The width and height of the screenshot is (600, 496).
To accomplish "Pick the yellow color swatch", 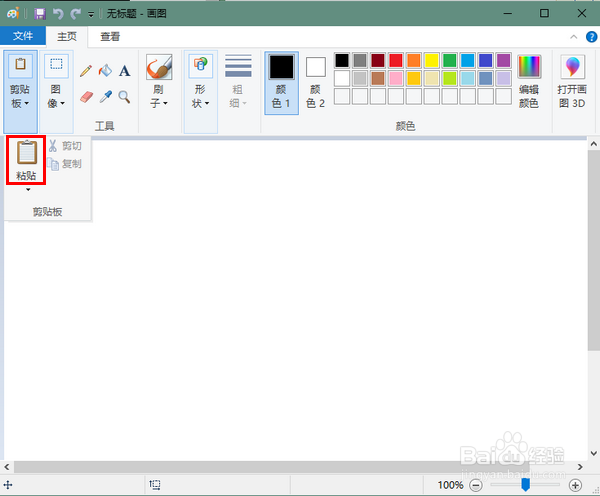I will (x=432, y=60).
